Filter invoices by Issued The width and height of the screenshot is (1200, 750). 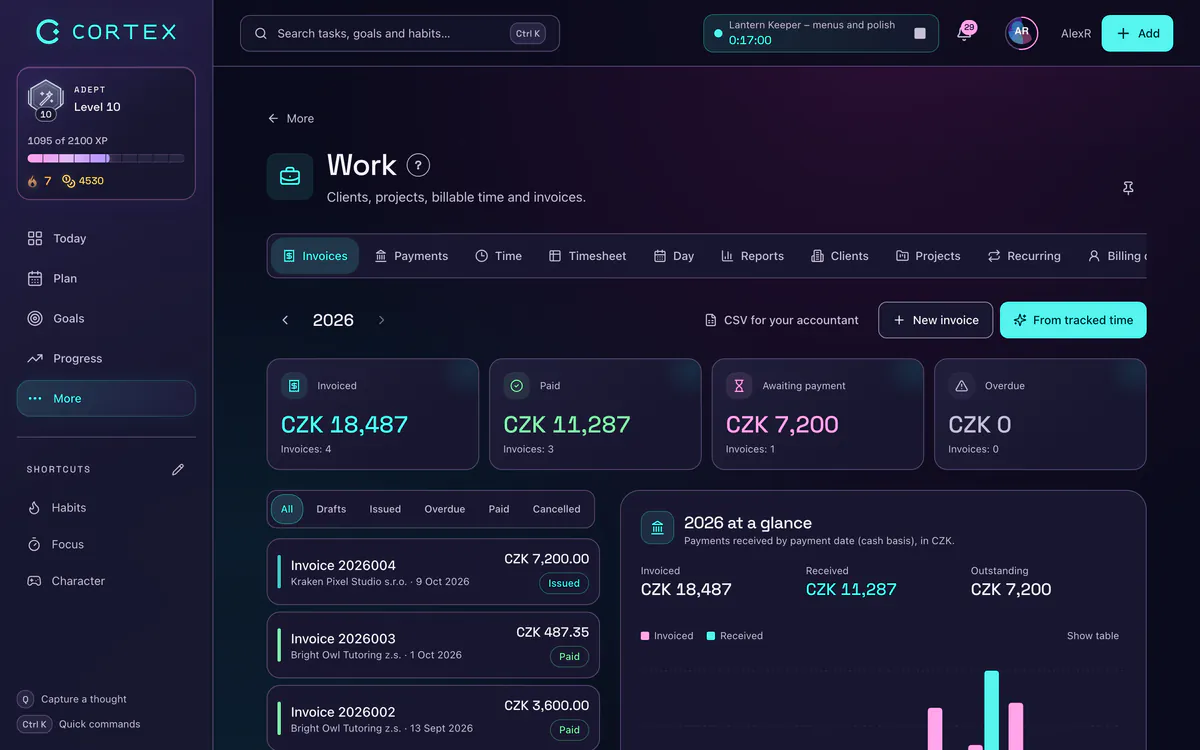click(385, 509)
